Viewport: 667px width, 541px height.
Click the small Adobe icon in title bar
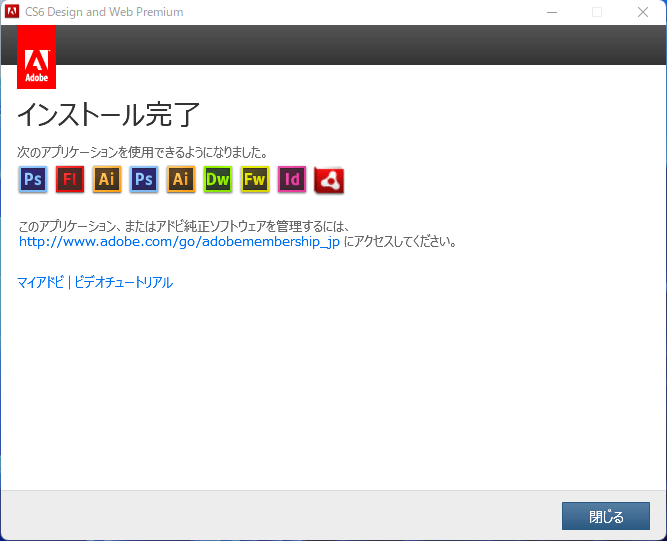(12, 11)
